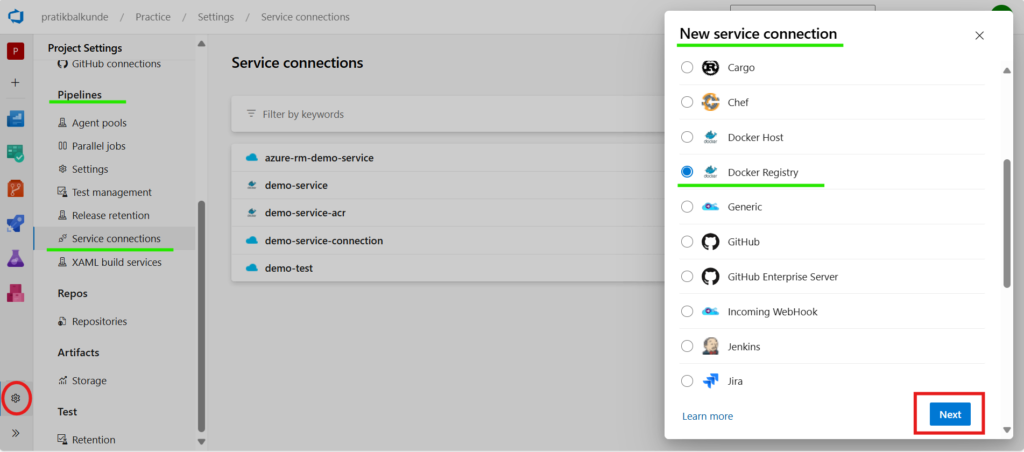This screenshot has height=452, width=1024.
Task: Click the Generic service icon
Action: [x=711, y=206]
